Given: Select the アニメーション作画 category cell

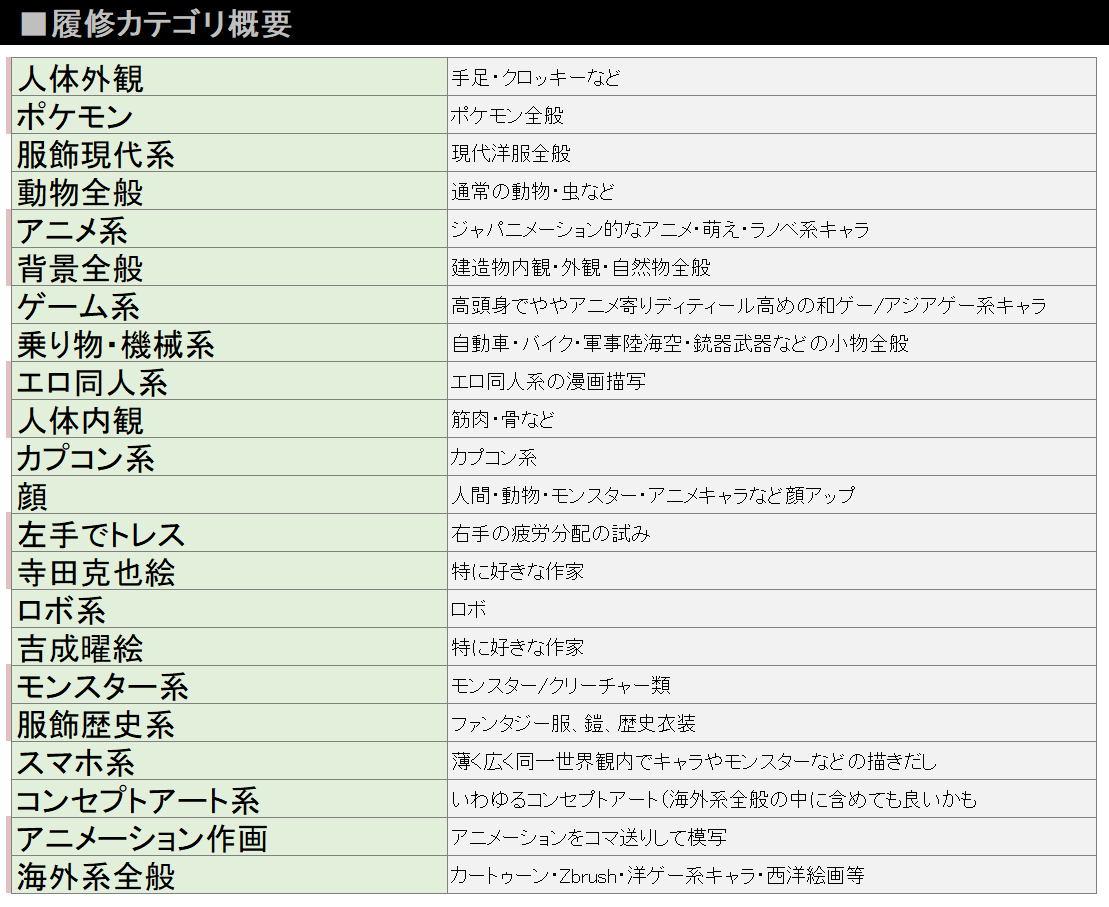Looking at the screenshot, I should pyautogui.click(x=229, y=837).
